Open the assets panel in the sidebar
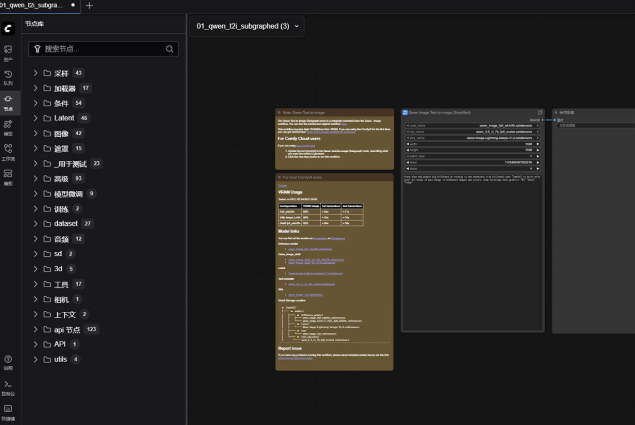The image size is (635, 425). coord(8,53)
